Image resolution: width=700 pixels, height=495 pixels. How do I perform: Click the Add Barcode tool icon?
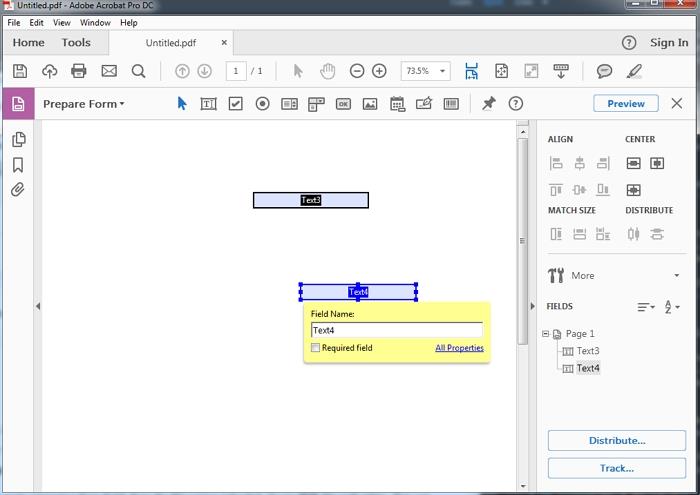pyautogui.click(x=451, y=104)
